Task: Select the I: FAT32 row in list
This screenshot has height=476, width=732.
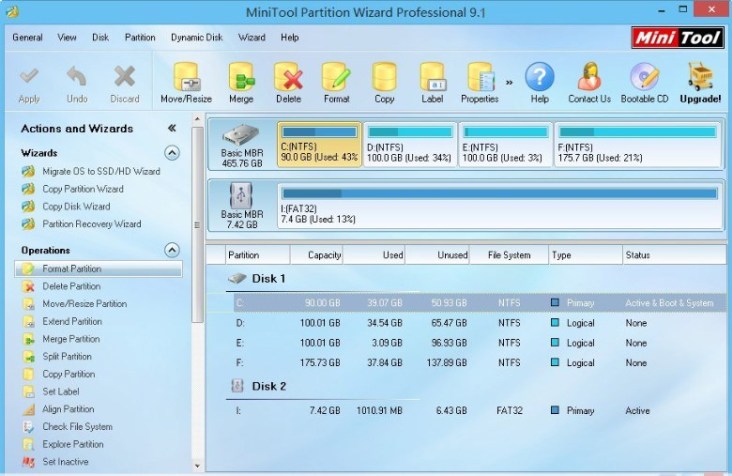Action: (479, 411)
